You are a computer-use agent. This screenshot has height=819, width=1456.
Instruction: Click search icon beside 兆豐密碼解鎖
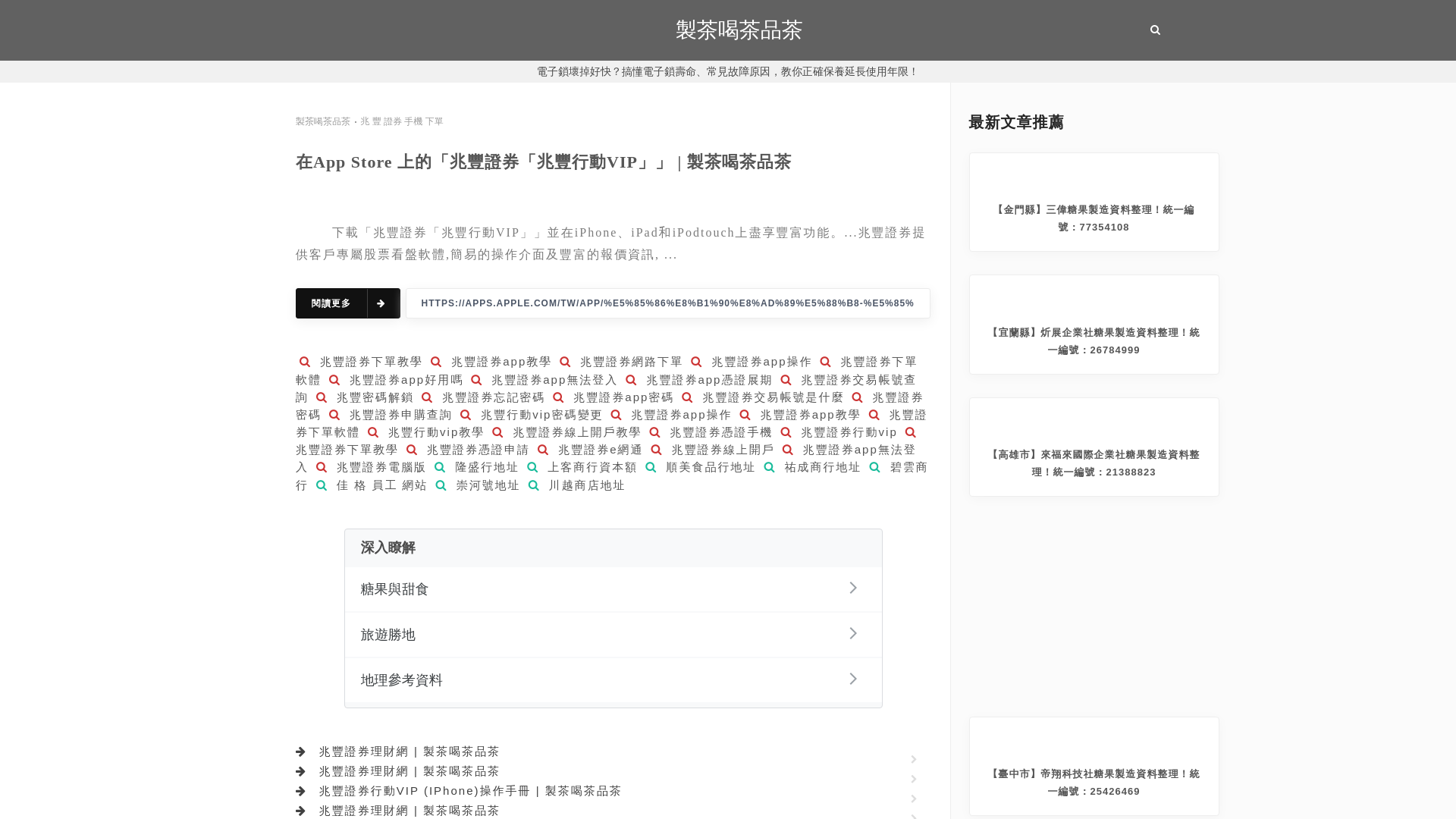322,397
